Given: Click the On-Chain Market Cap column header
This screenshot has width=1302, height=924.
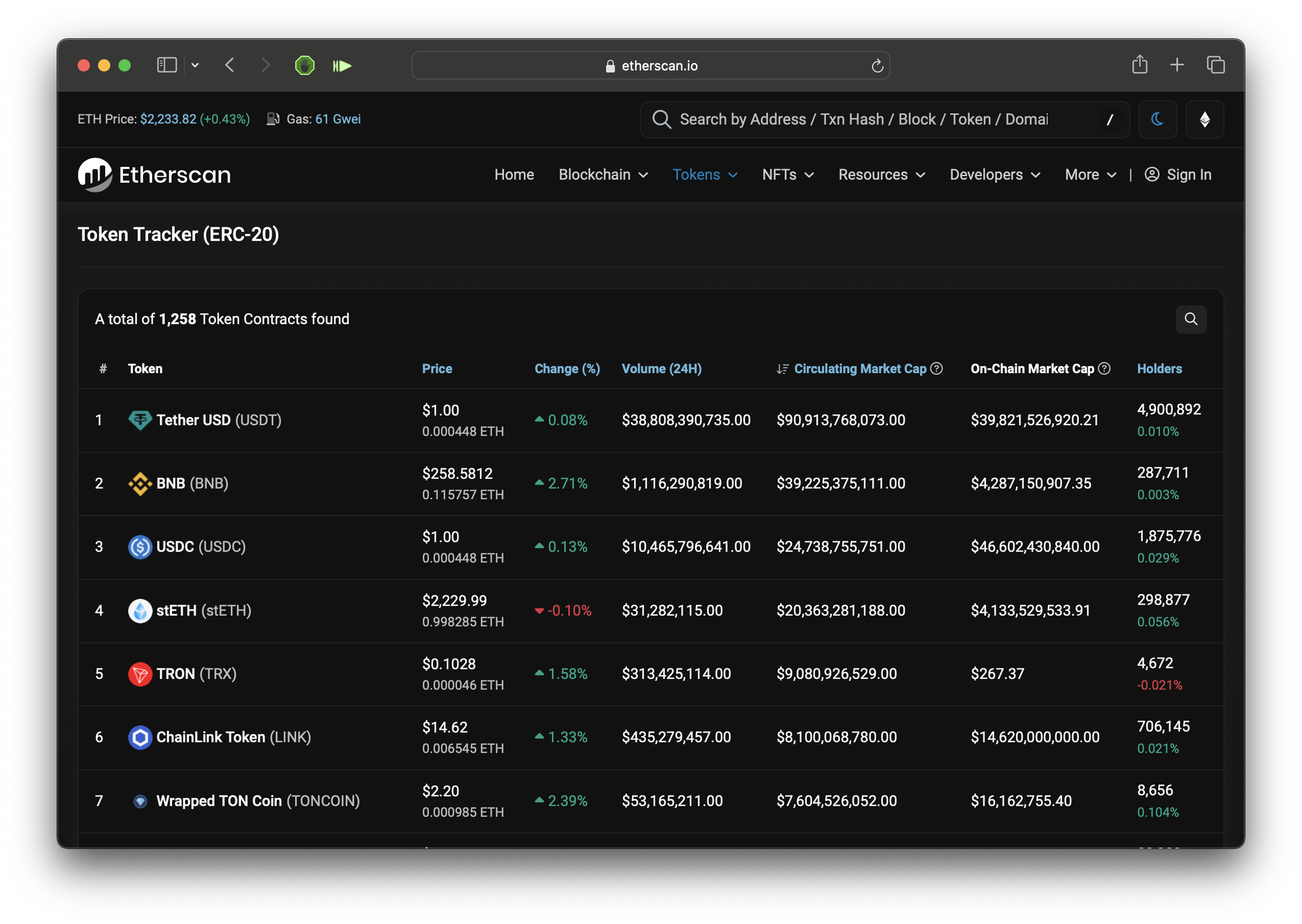Looking at the screenshot, I should pos(1032,369).
